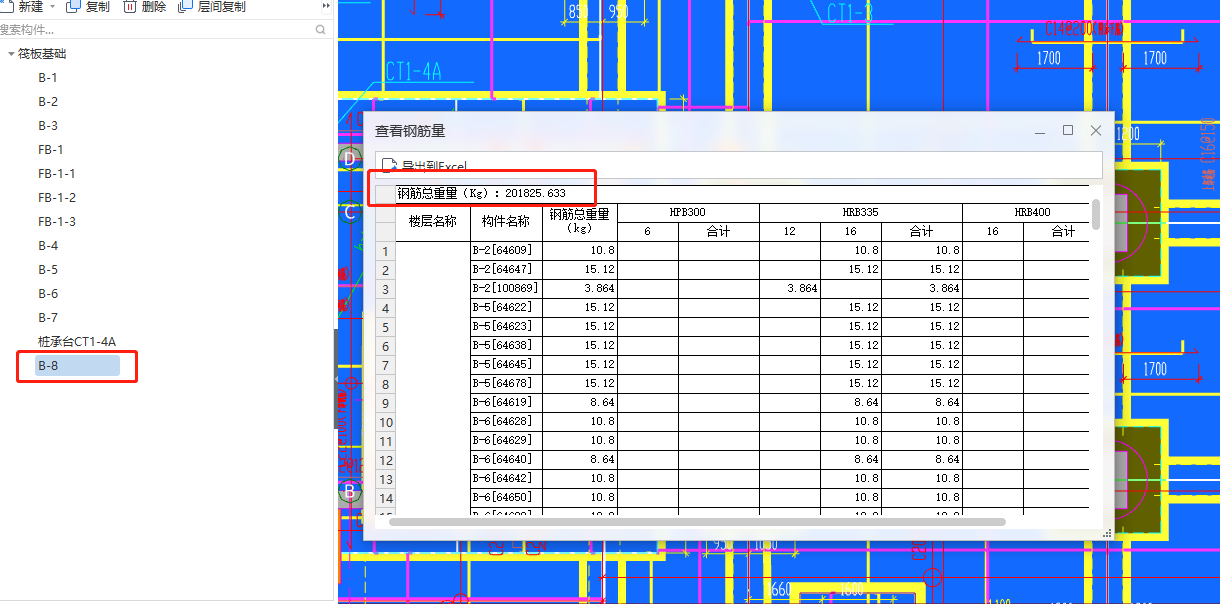Click the HPB300 group header
1220x604 pixels.
pos(688,213)
